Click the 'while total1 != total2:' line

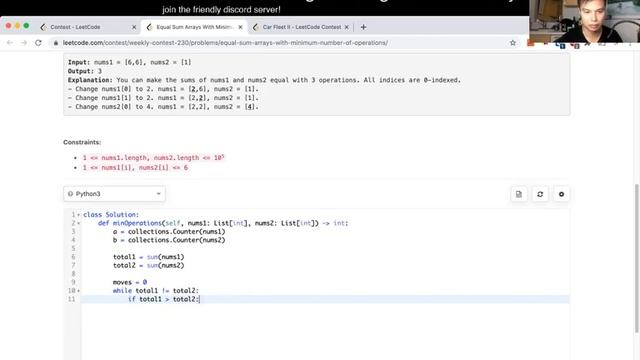coord(156,291)
